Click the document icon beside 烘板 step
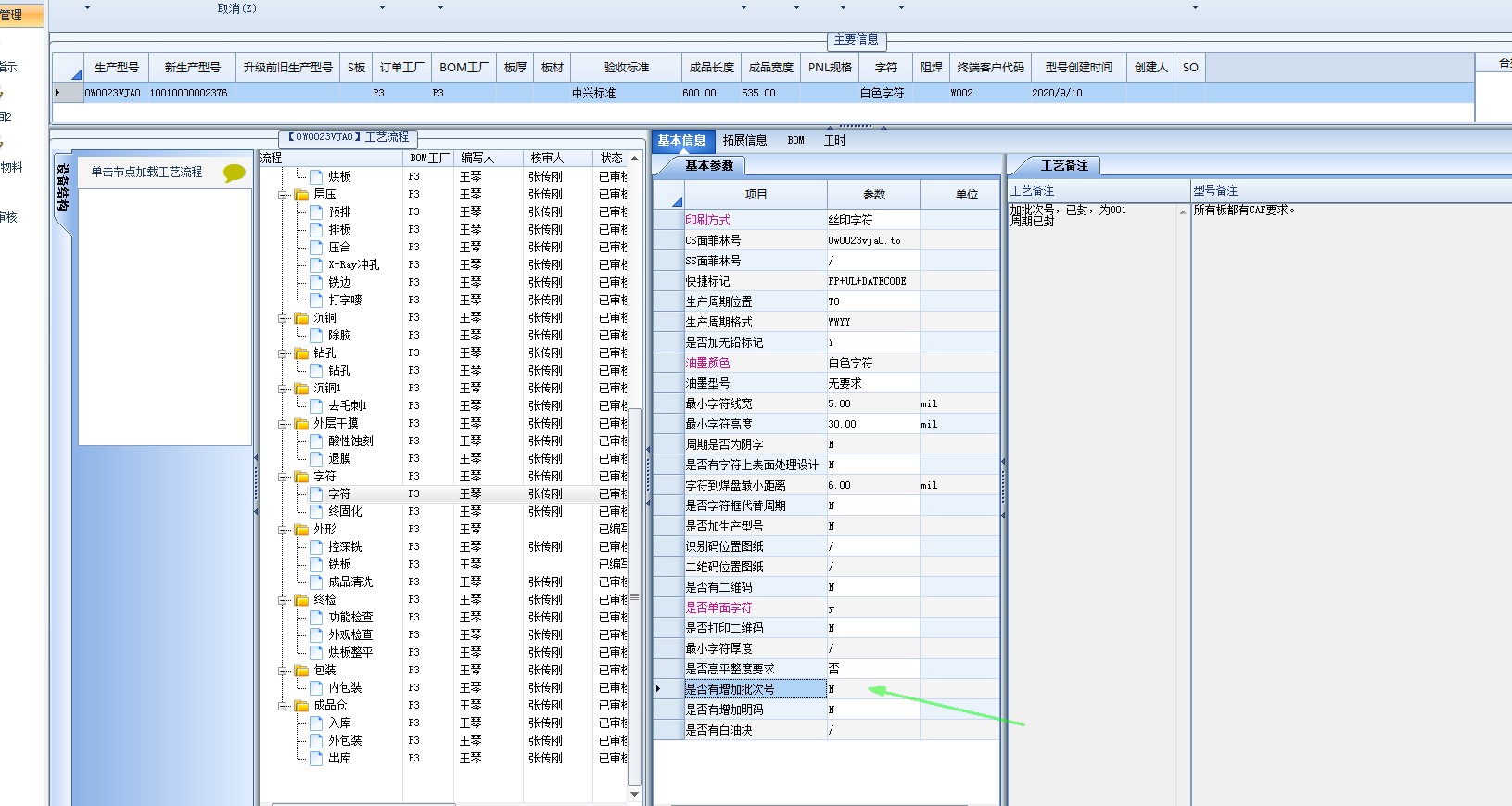This screenshot has width=1512, height=806. tap(316, 176)
